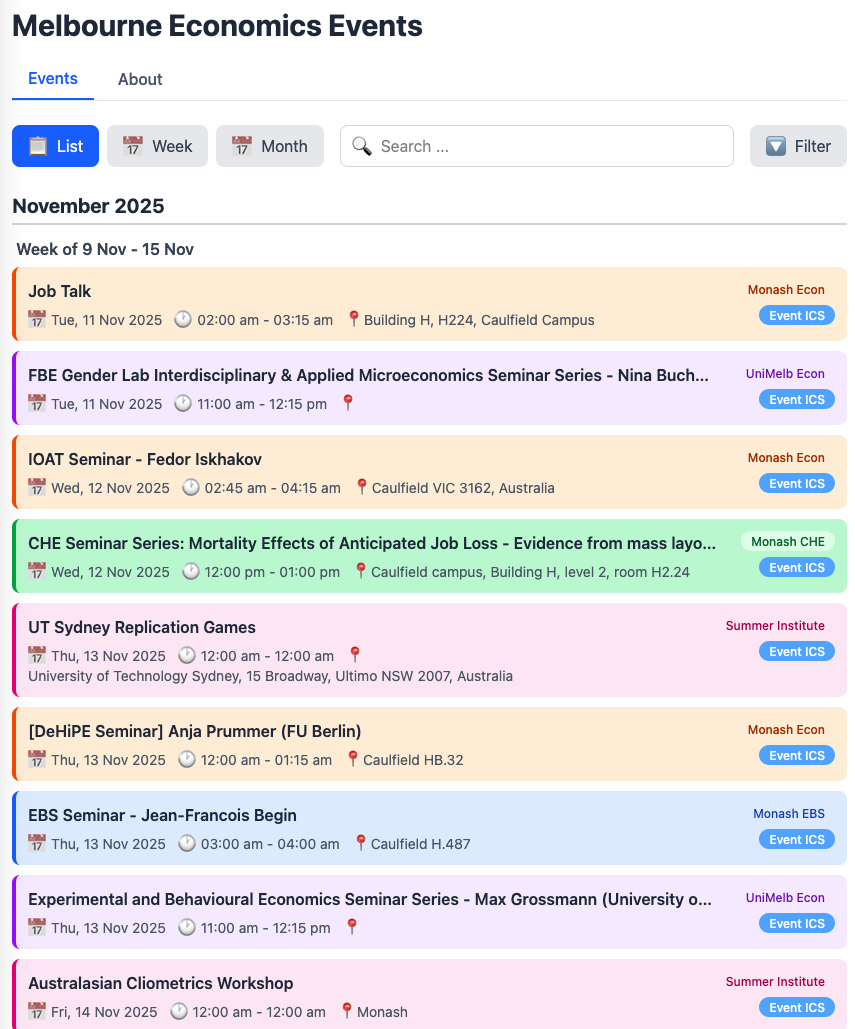Open the Filter options
The width and height of the screenshot is (855, 1029).
[798, 146]
